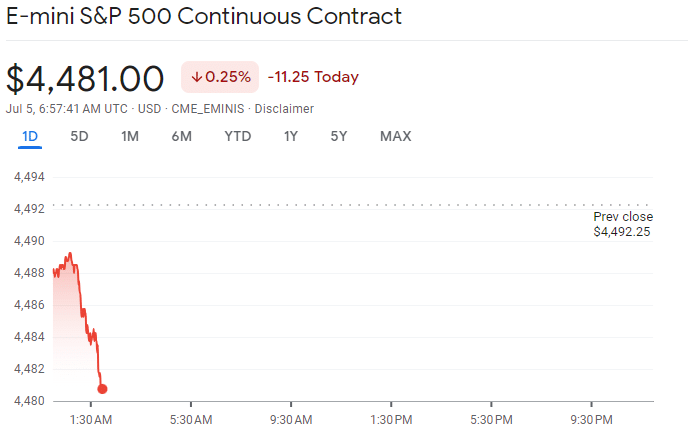Image resolution: width=688 pixels, height=444 pixels.
Task: Select the 1D time range tab
Action: [x=30, y=136]
